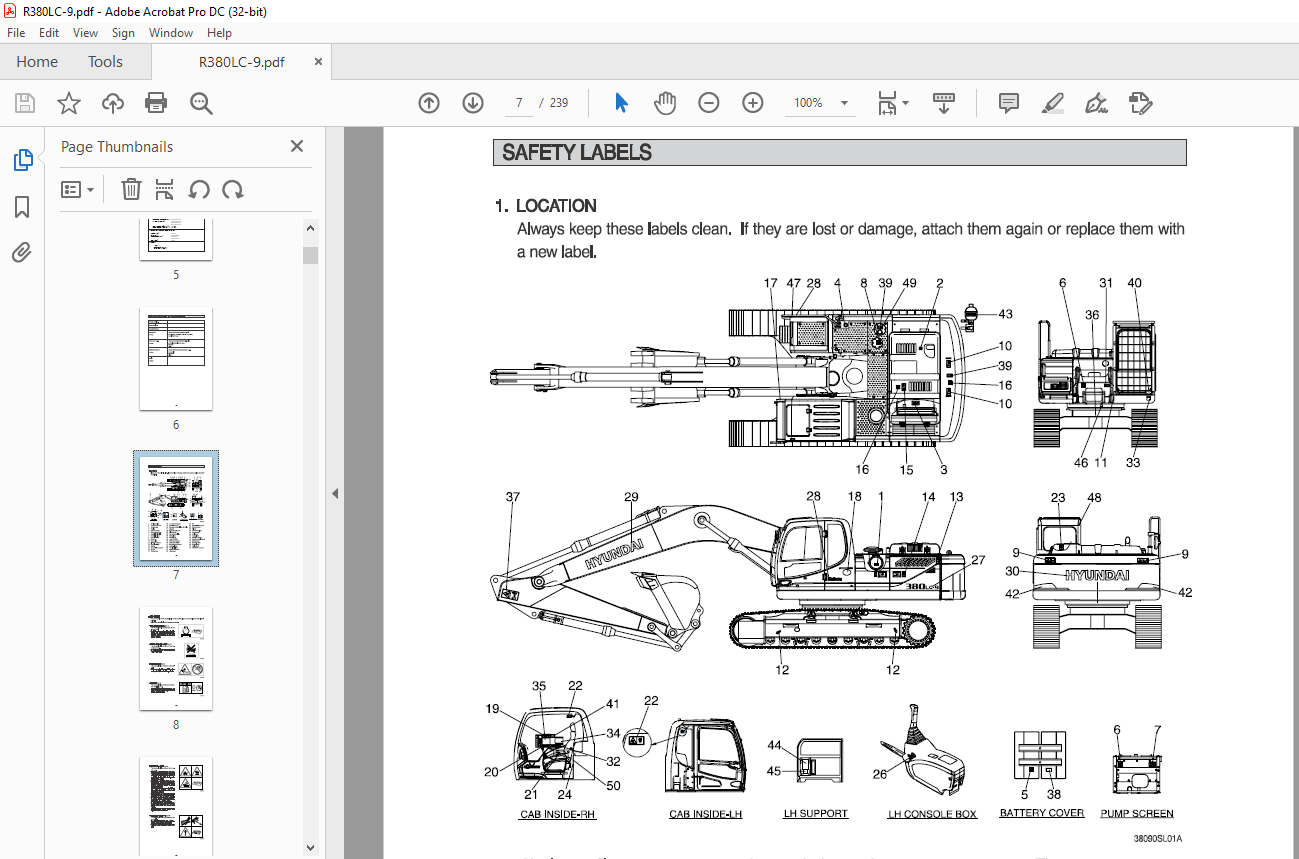The image size is (1299, 859).
Task: Click the thumbnails panel scroll down arrow
Action: [310, 848]
